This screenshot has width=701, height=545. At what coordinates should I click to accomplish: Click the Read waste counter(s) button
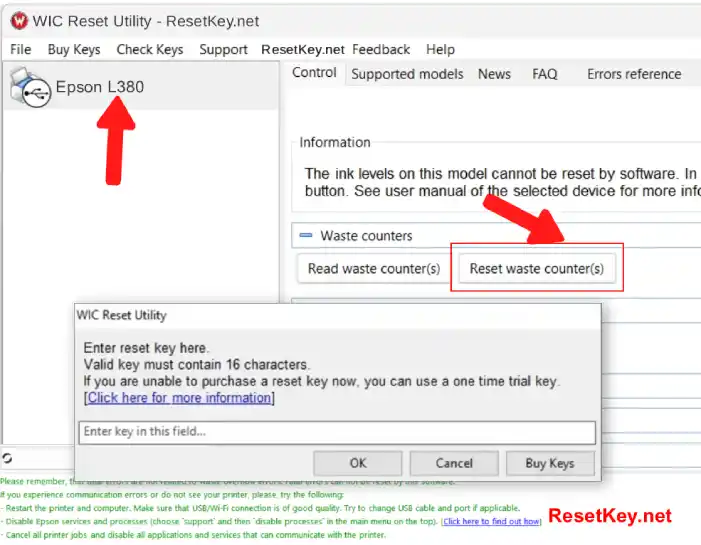[x=374, y=268]
